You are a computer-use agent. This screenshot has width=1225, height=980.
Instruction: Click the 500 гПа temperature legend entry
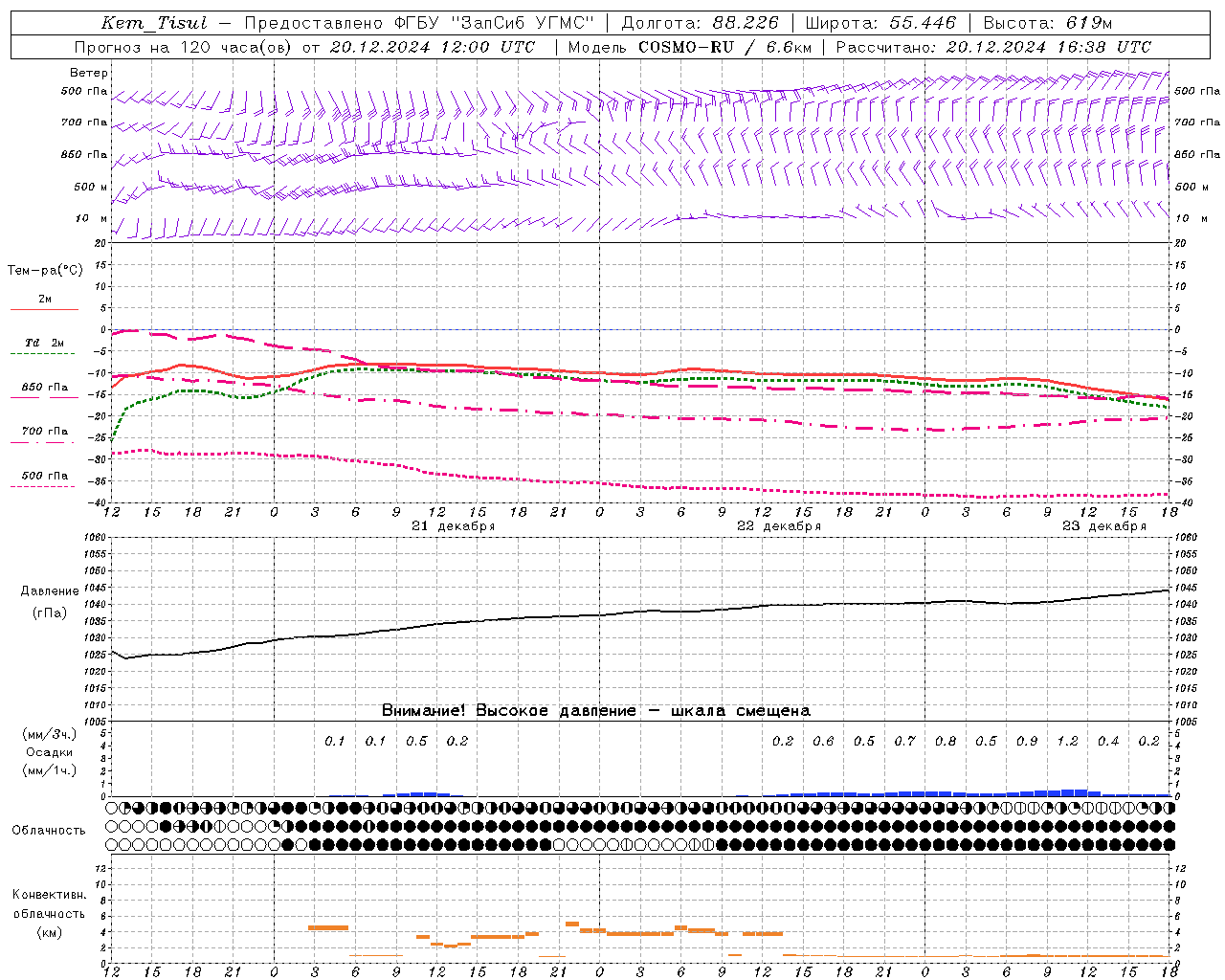(45, 476)
